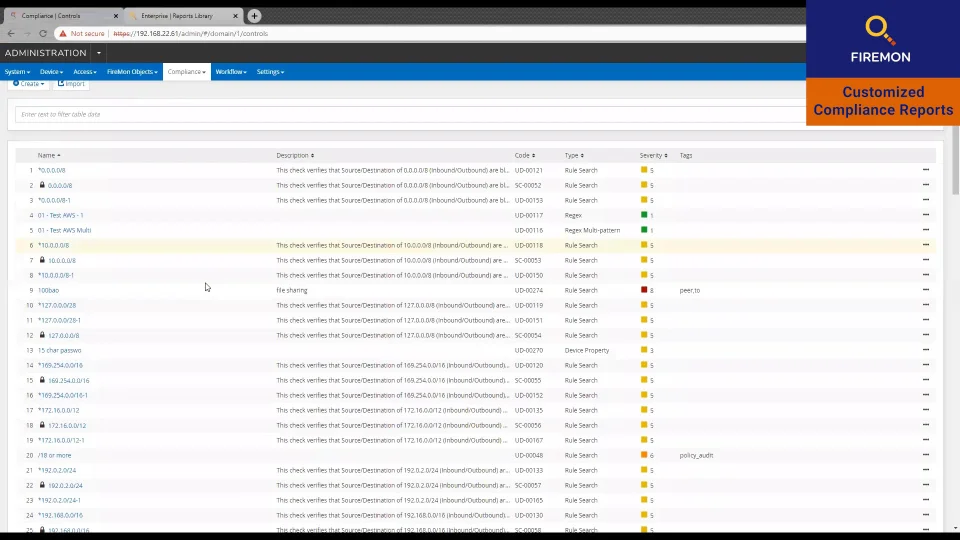Viewport: 960px width, 540px height.
Task: Open the *127.0.0.0/28-1 control link
Action: (59, 320)
